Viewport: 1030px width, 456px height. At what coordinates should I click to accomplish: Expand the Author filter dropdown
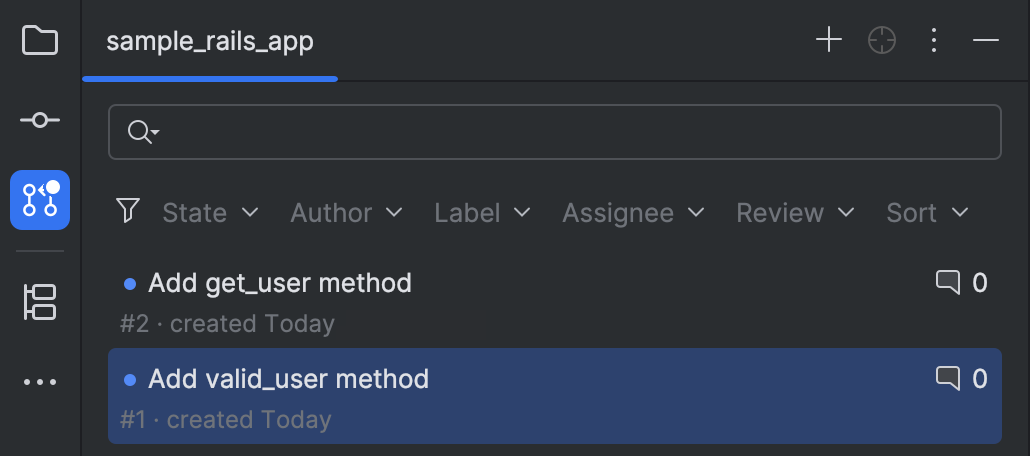point(346,213)
